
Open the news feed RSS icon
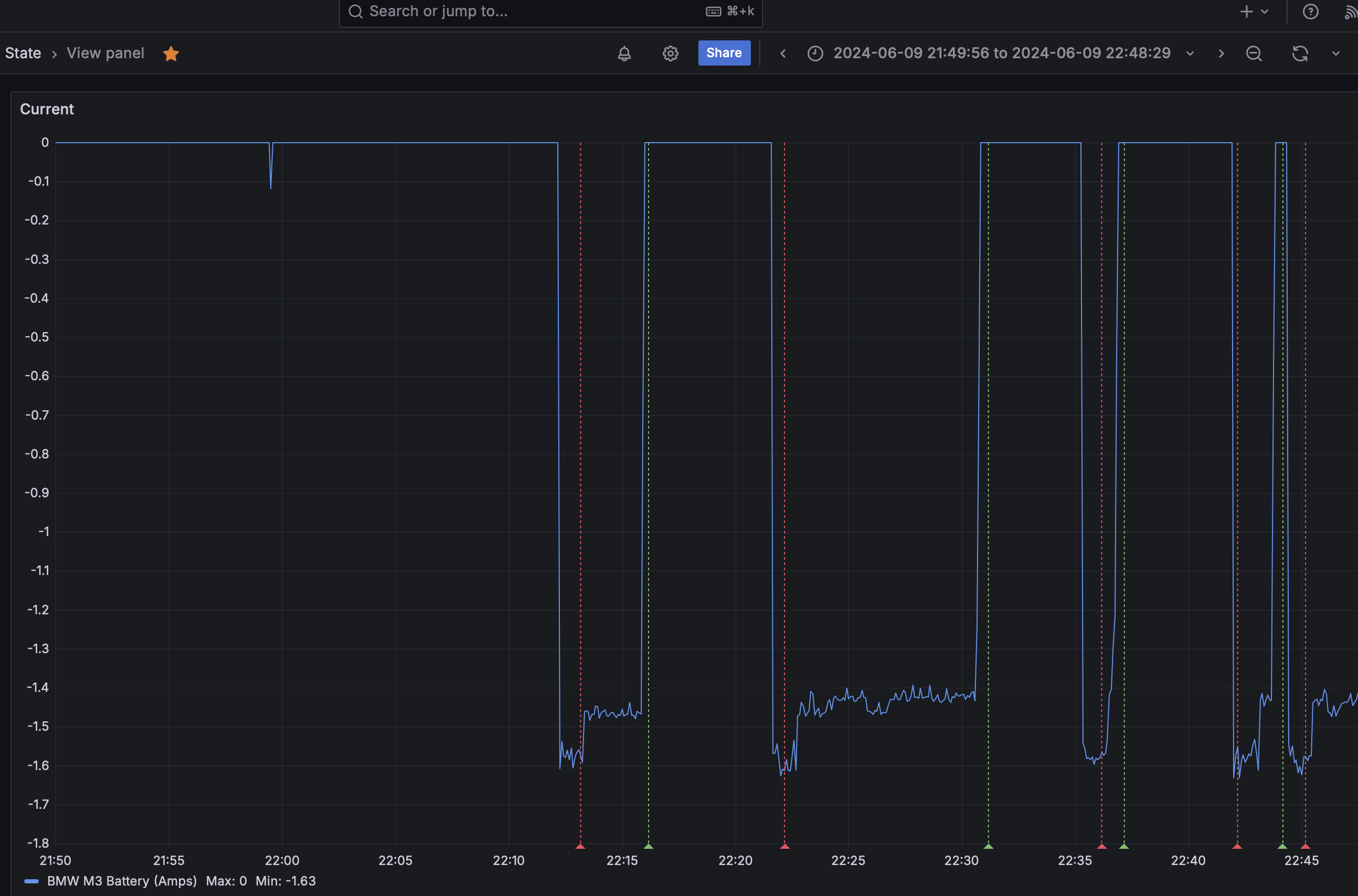(1351, 12)
